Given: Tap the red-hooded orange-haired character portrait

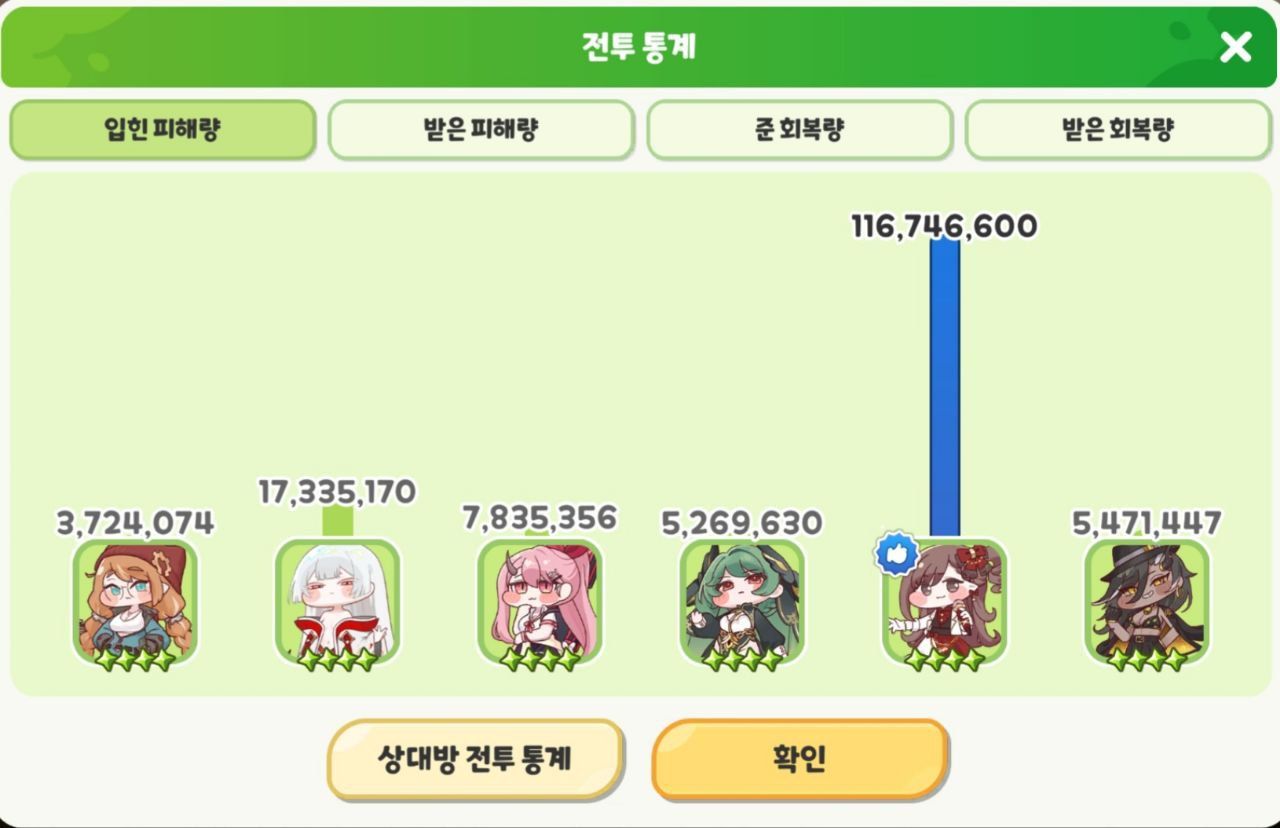Looking at the screenshot, I should (135, 603).
